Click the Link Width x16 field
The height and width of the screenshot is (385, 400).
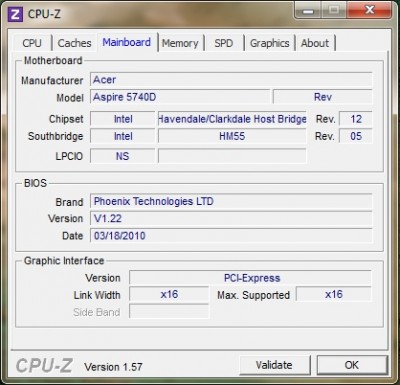coord(169,294)
